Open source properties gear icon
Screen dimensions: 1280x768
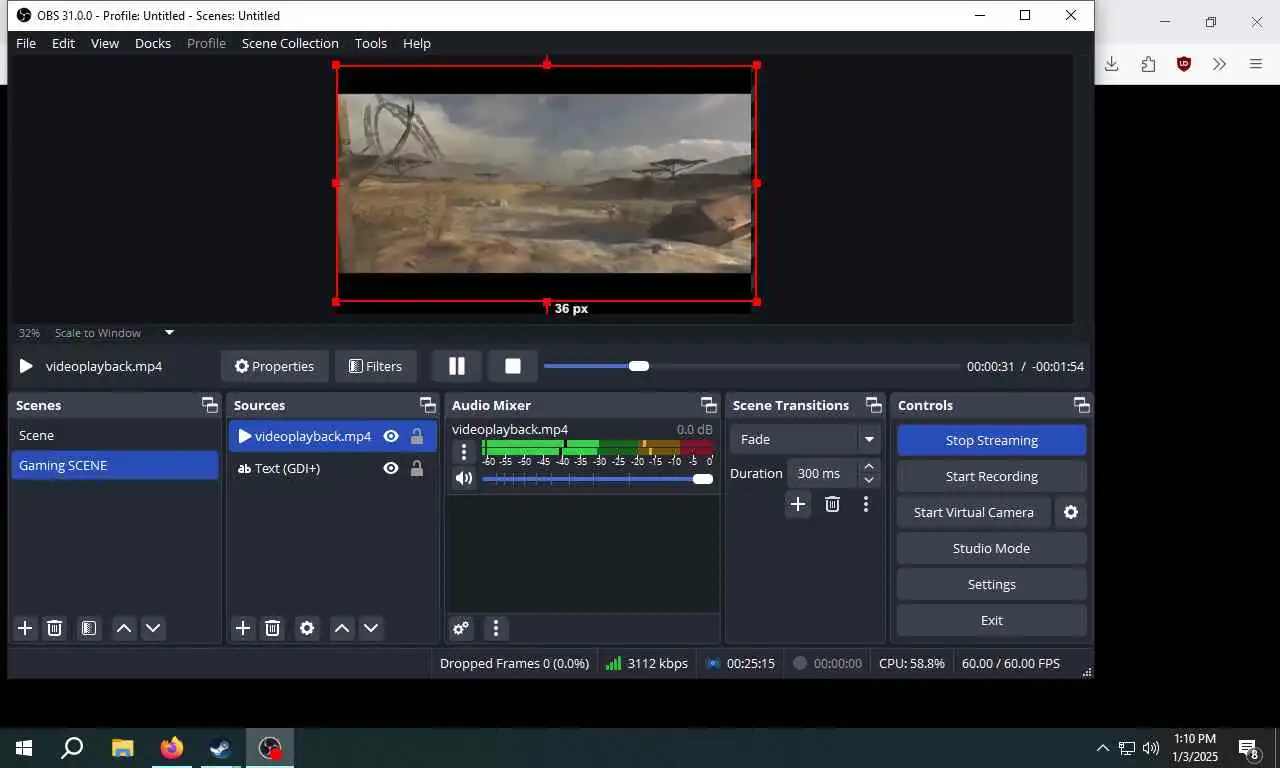307,628
